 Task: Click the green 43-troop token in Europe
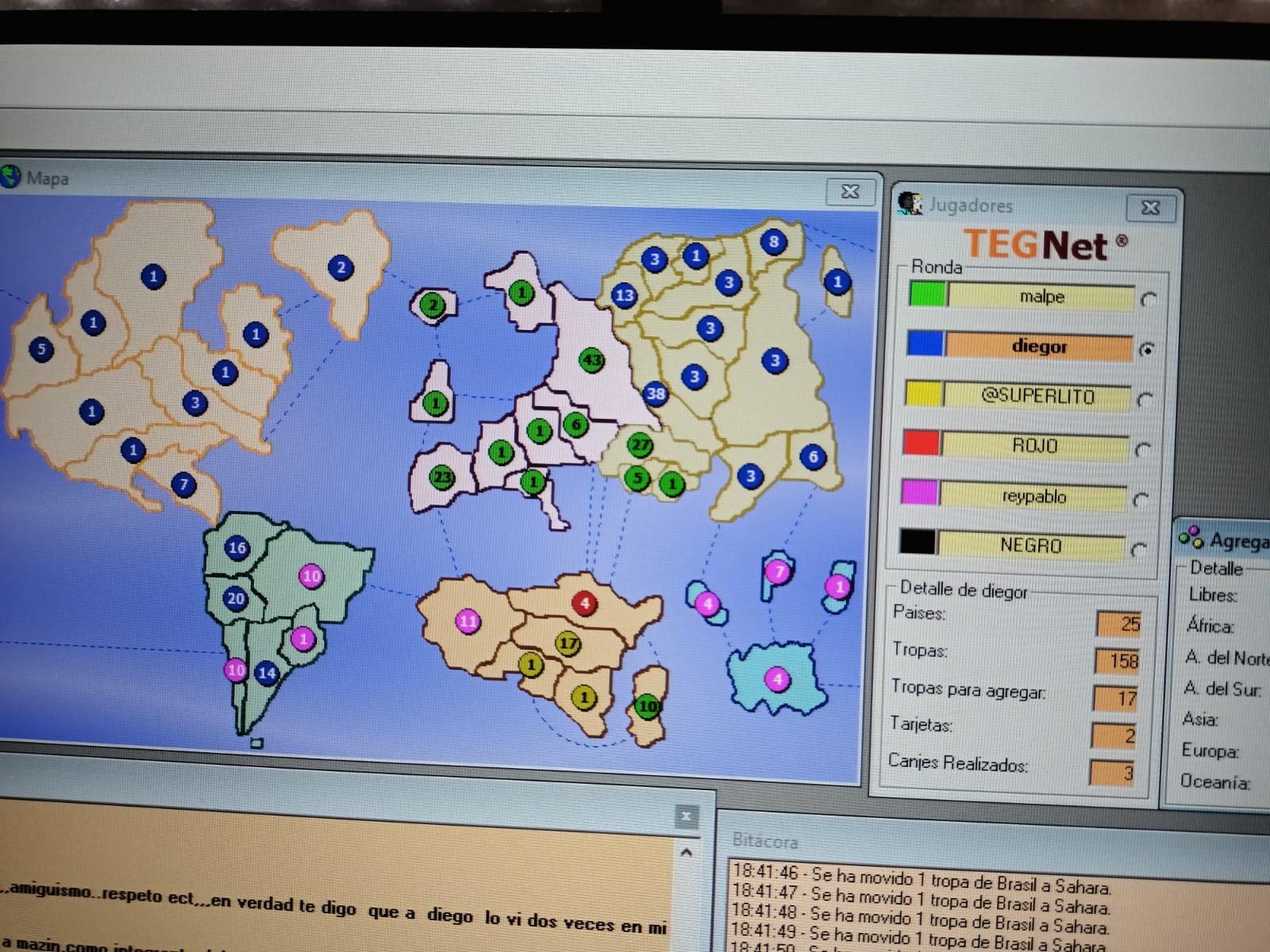click(x=592, y=360)
